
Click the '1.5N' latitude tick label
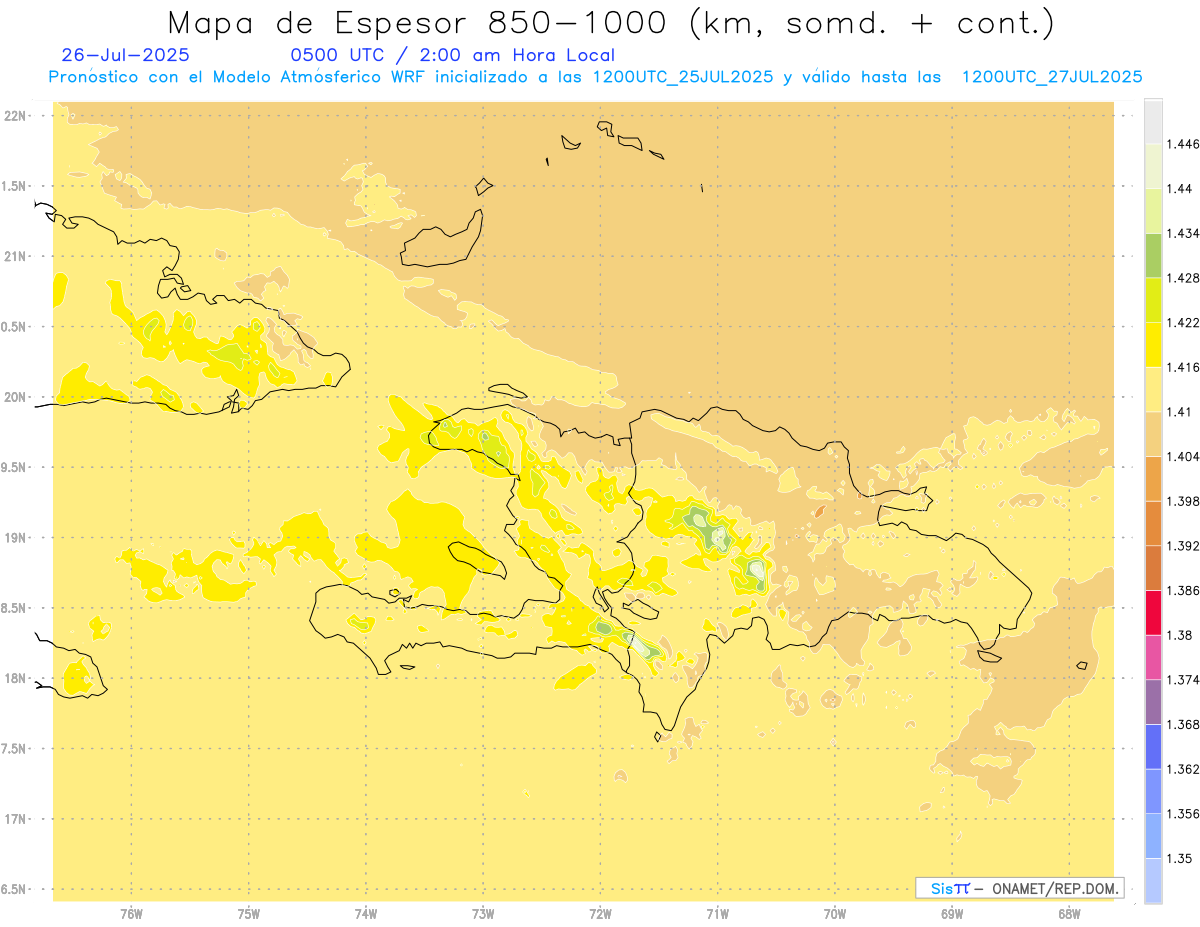12,186
